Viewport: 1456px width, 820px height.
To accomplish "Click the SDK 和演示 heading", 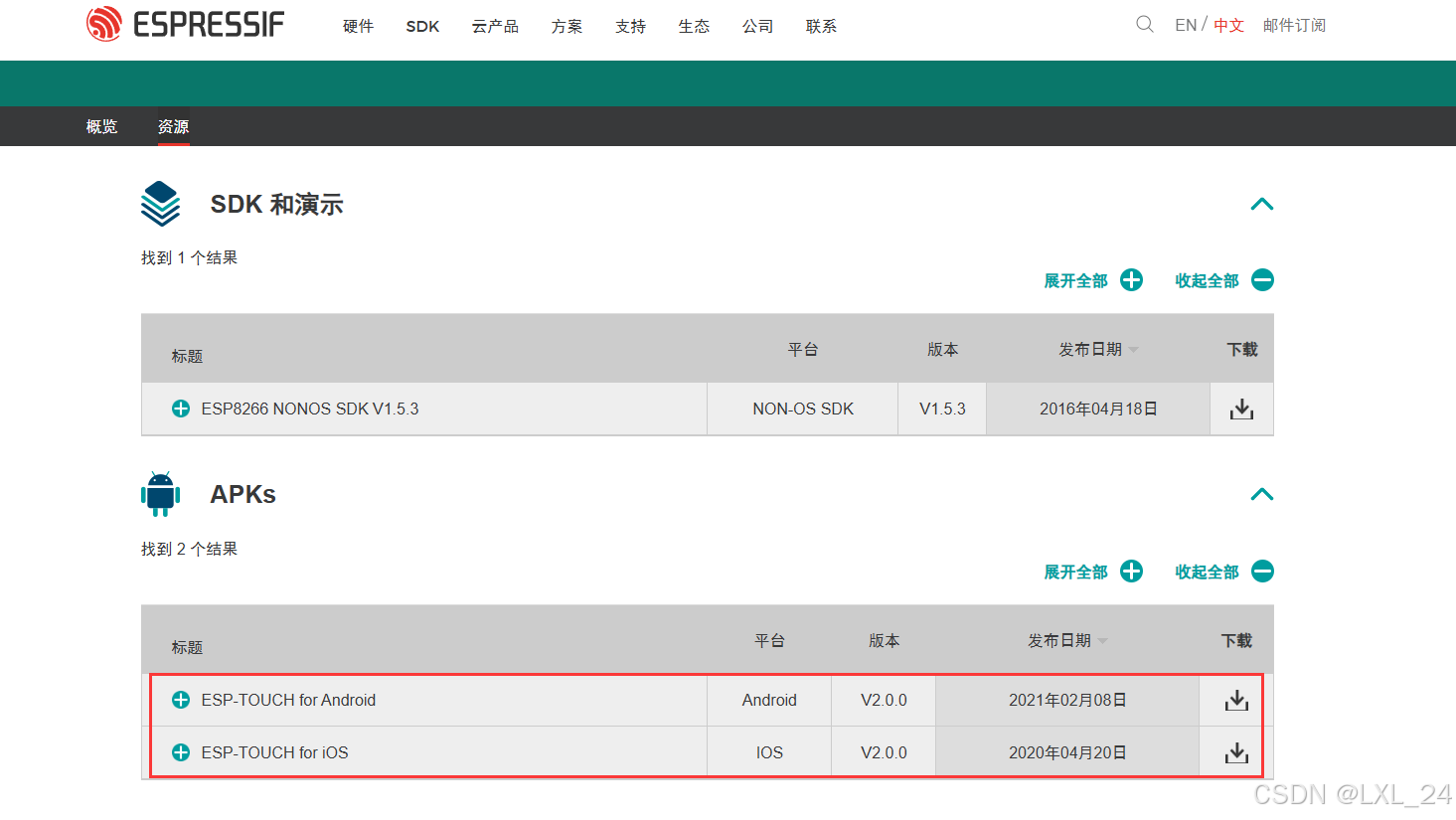I will 276,204.
